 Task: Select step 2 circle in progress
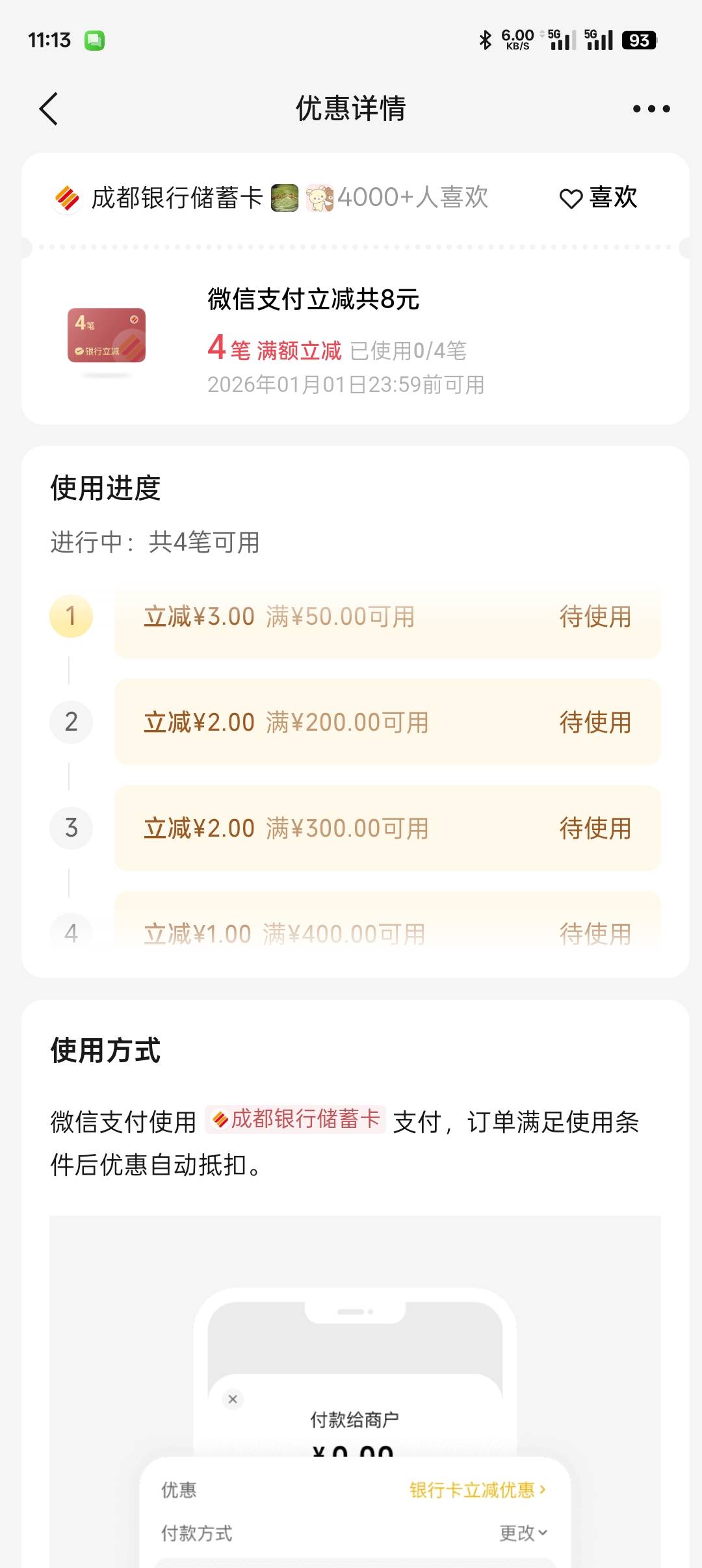[71, 722]
